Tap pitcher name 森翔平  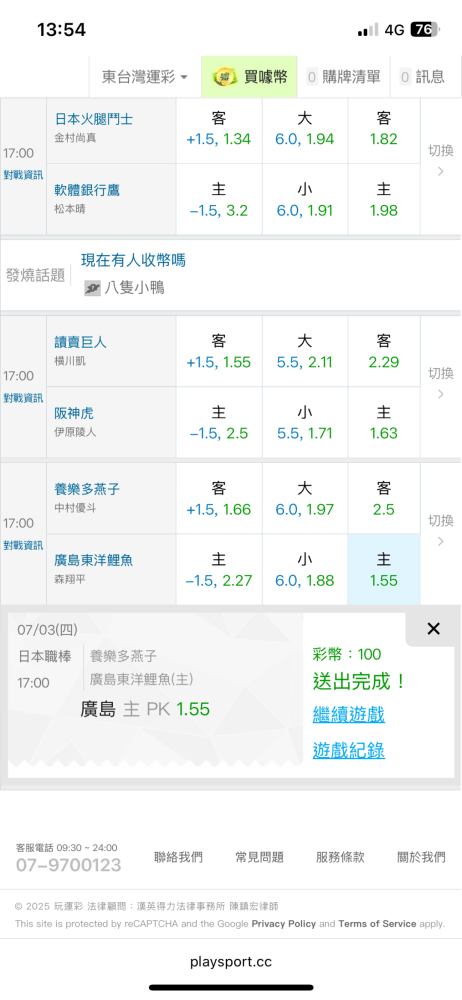pos(70,578)
